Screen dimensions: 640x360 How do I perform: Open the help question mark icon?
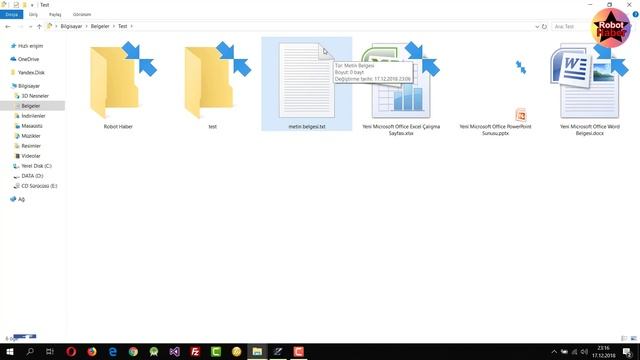pos(636,14)
